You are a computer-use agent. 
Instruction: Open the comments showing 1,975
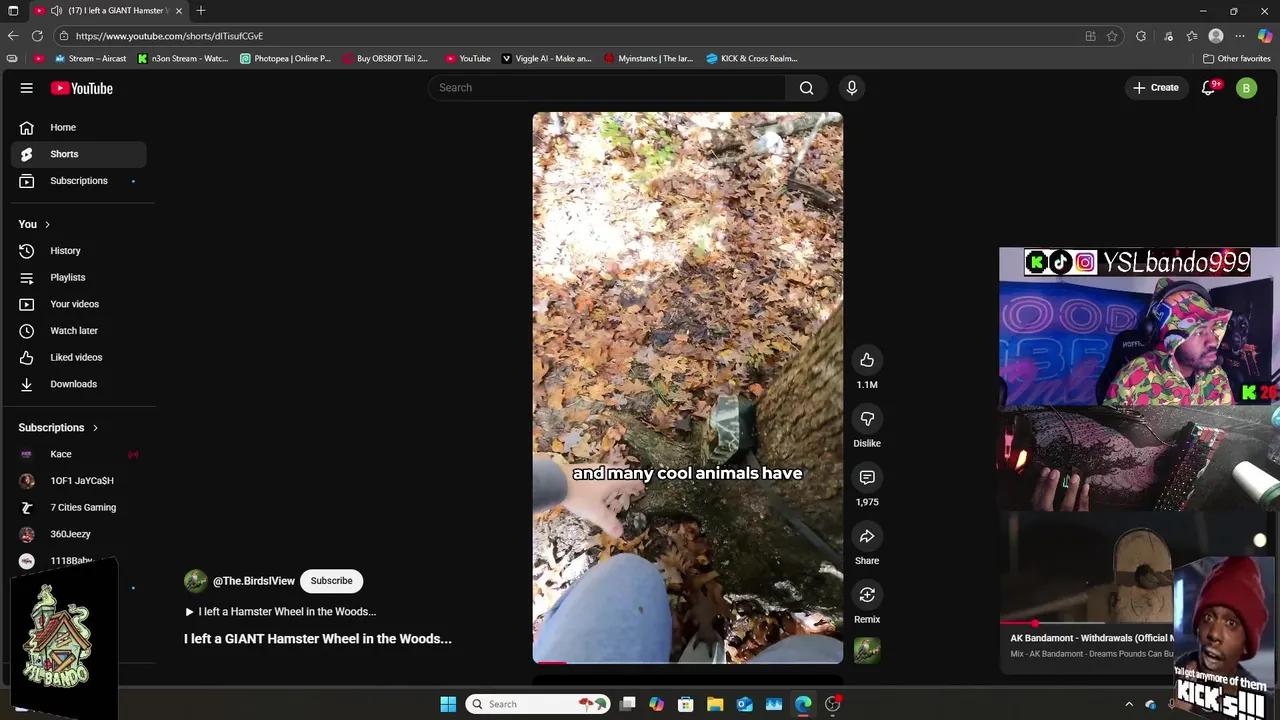click(867, 478)
